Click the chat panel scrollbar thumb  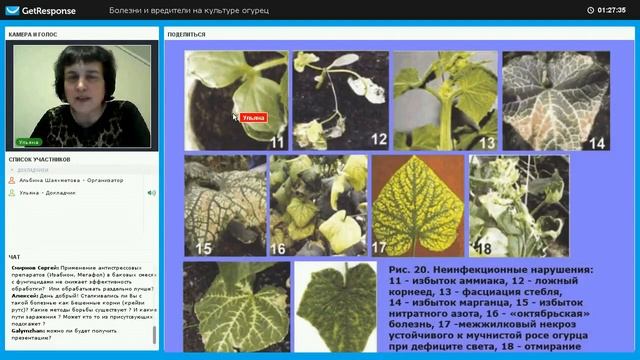154,335
